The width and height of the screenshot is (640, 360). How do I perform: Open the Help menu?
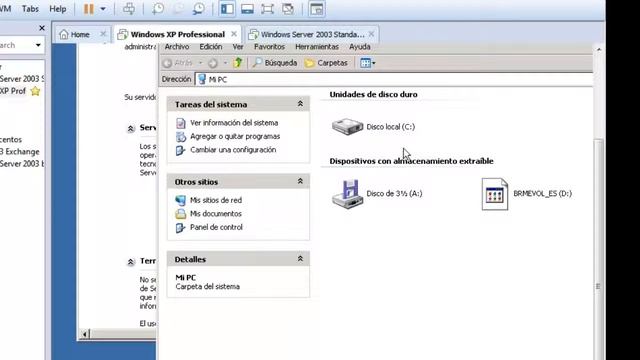(x=58, y=9)
